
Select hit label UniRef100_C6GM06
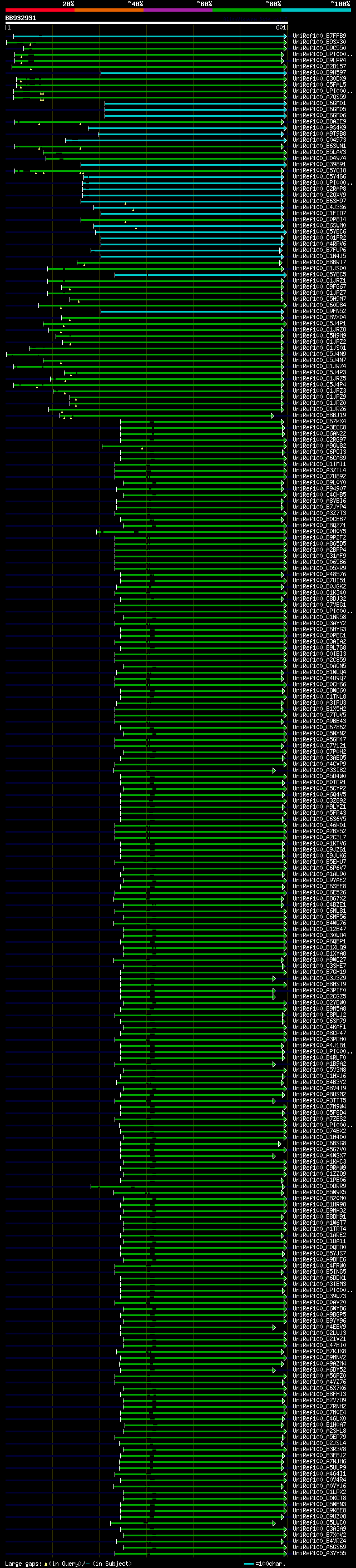point(319,116)
